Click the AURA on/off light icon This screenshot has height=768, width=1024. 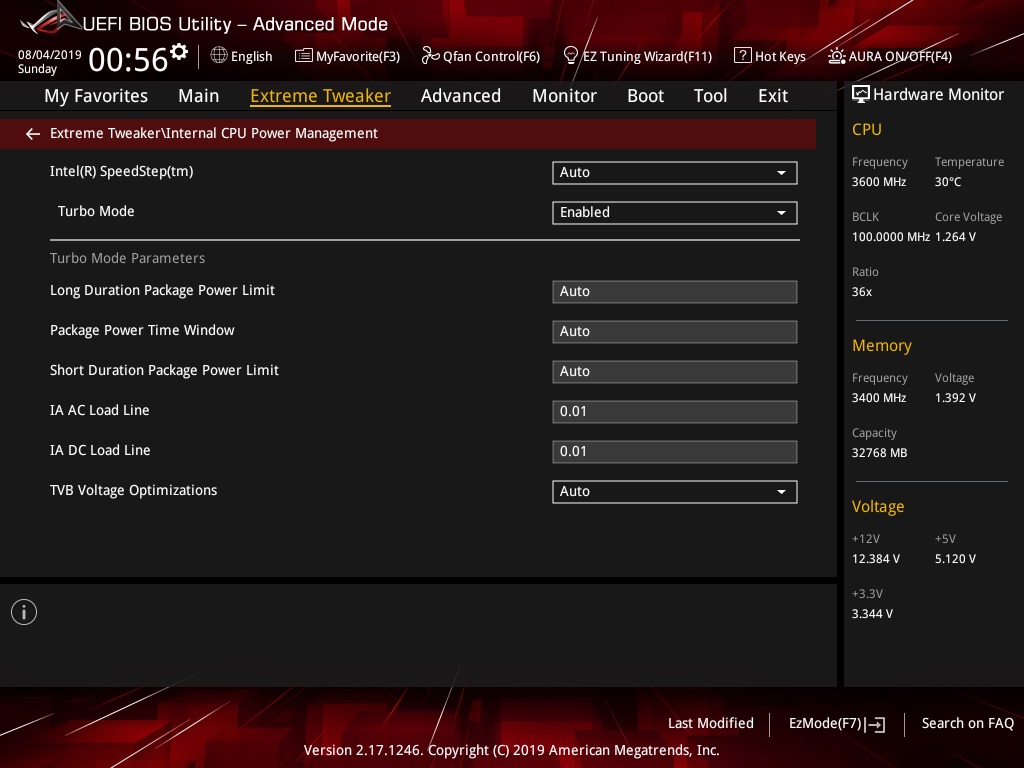(x=837, y=56)
